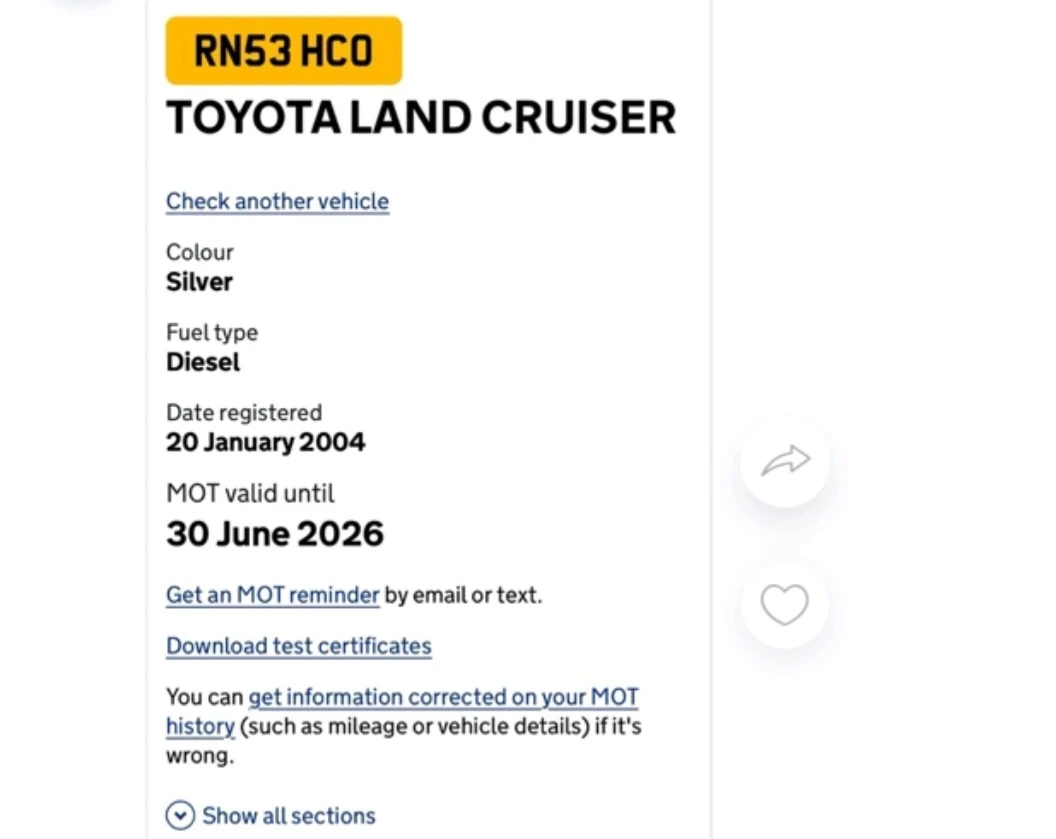Select the Diesel fuel value
The image size is (1056, 839).
203,362
